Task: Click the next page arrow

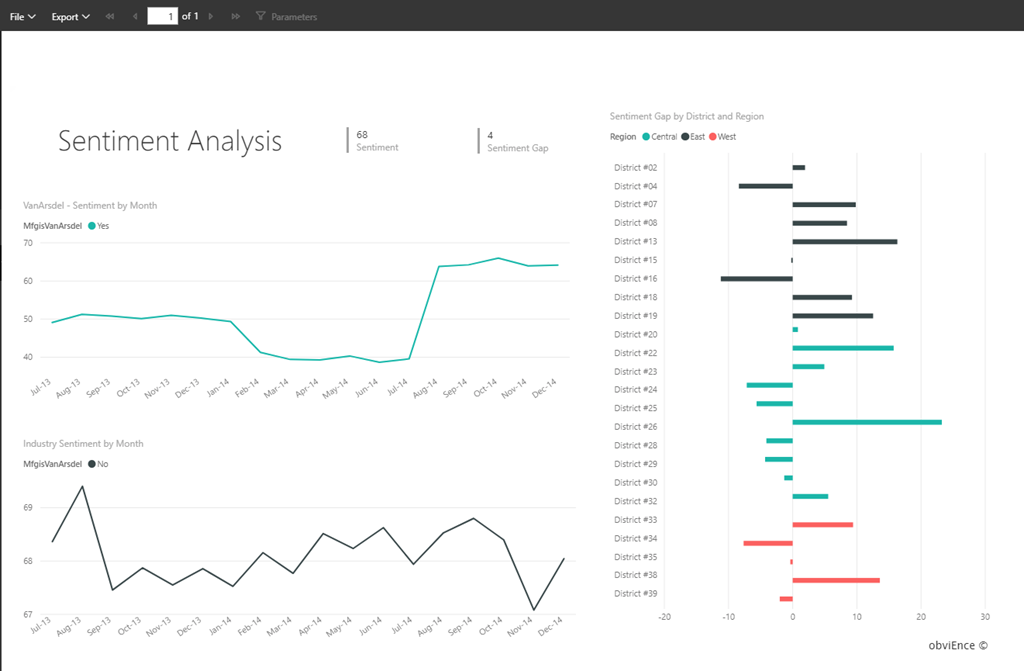Action: click(x=210, y=17)
